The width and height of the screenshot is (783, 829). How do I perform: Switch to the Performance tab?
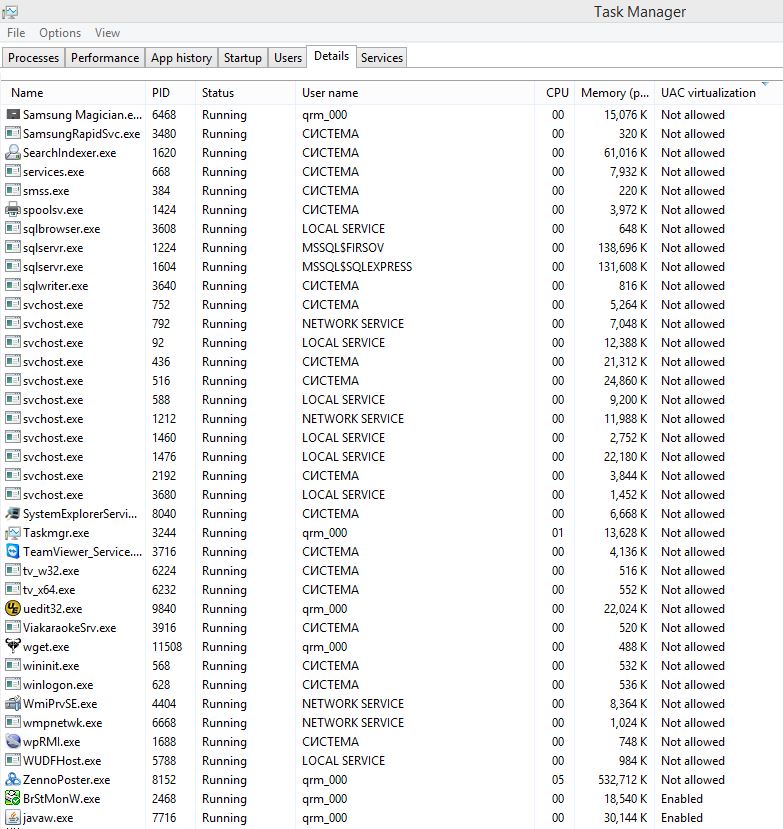point(105,58)
